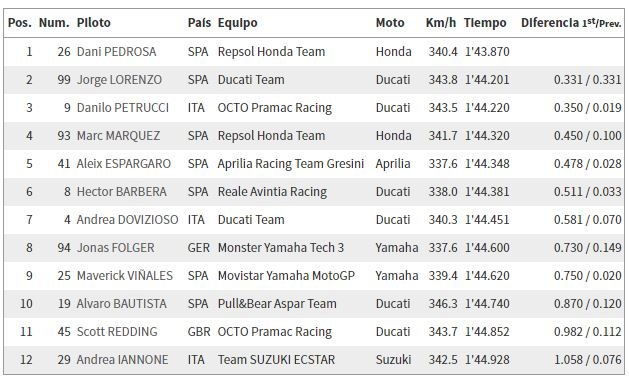629x384 pixels.
Task: Click the 1'43.870 lap time
Action: coord(487,52)
